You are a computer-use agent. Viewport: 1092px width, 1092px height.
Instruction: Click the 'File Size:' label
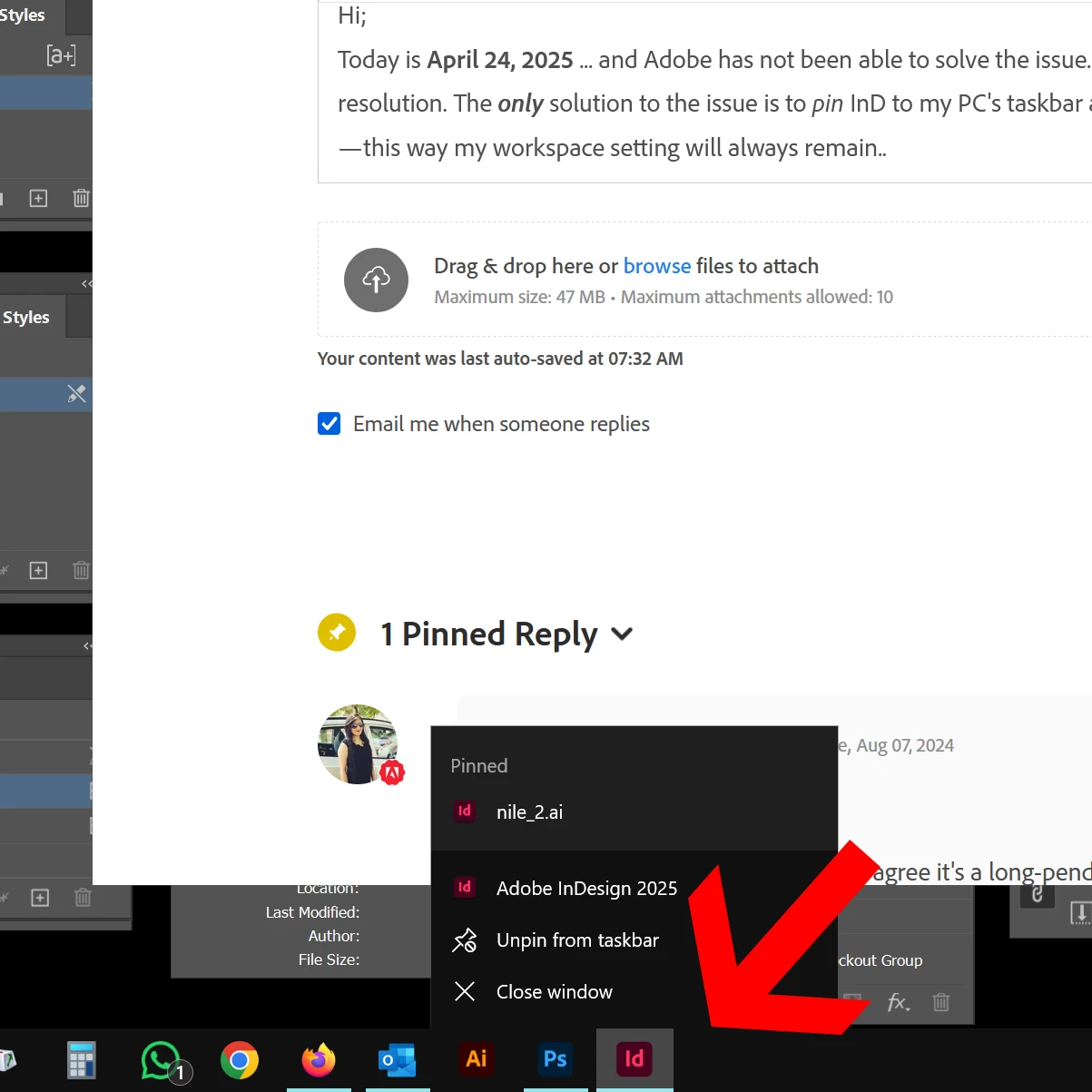click(x=329, y=959)
